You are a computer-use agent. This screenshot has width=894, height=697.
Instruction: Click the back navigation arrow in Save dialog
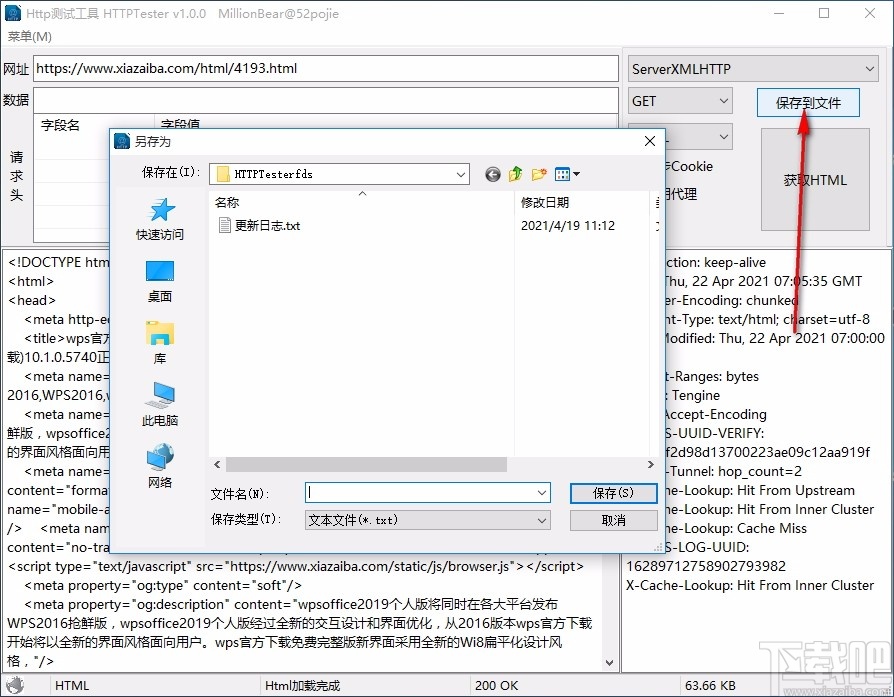click(491, 173)
